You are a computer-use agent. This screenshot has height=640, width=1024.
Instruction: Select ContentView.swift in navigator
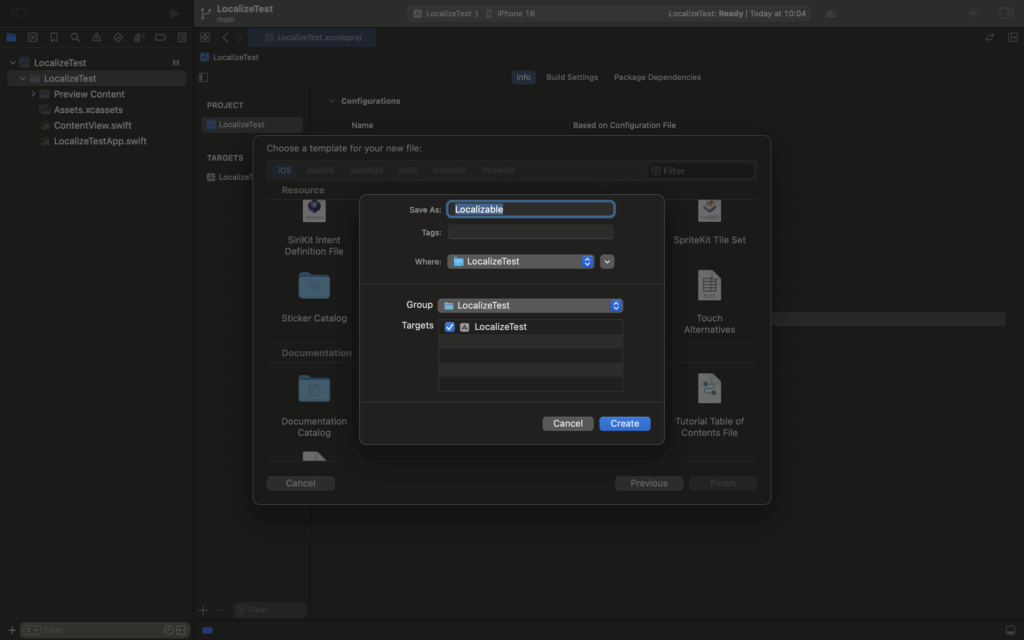(92, 125)
